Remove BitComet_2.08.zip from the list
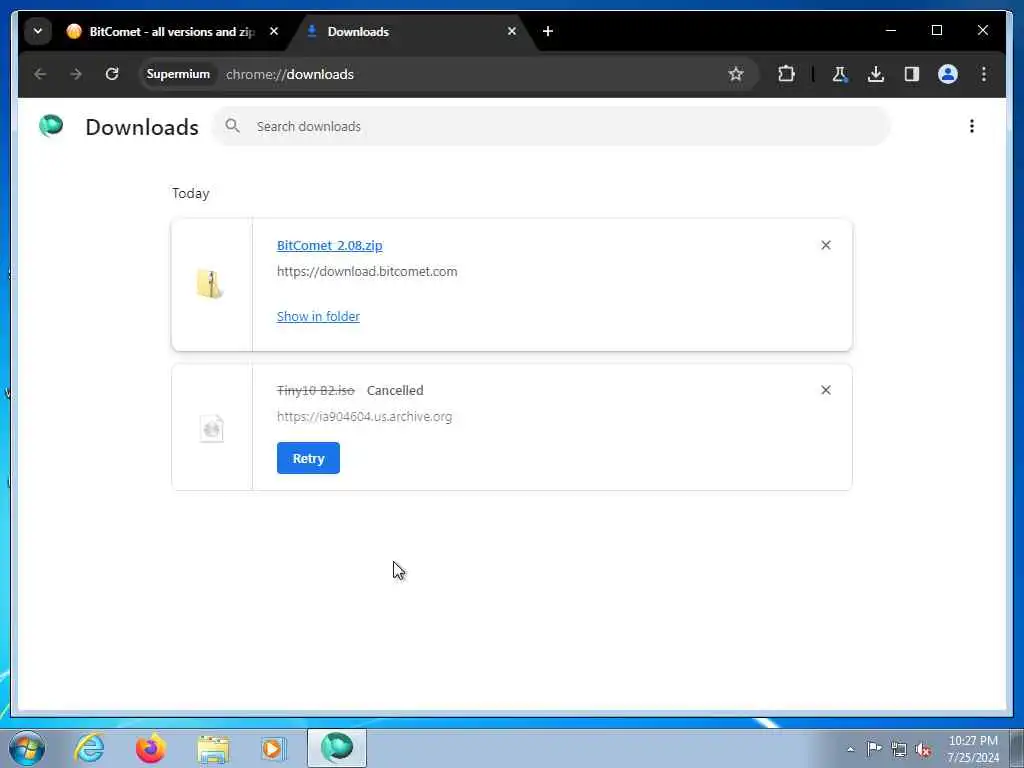 [825, 245]
